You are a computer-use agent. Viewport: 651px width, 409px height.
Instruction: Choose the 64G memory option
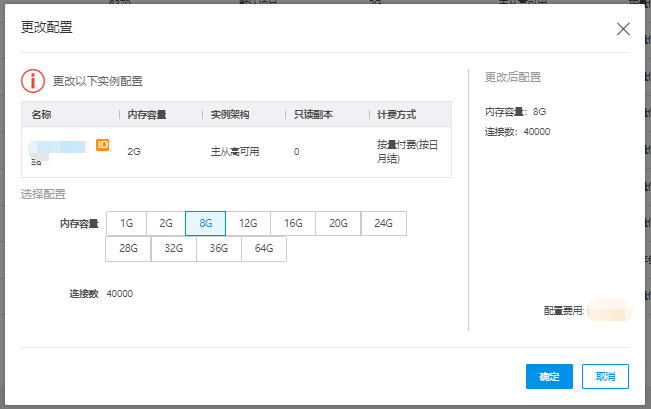point(264,249)
